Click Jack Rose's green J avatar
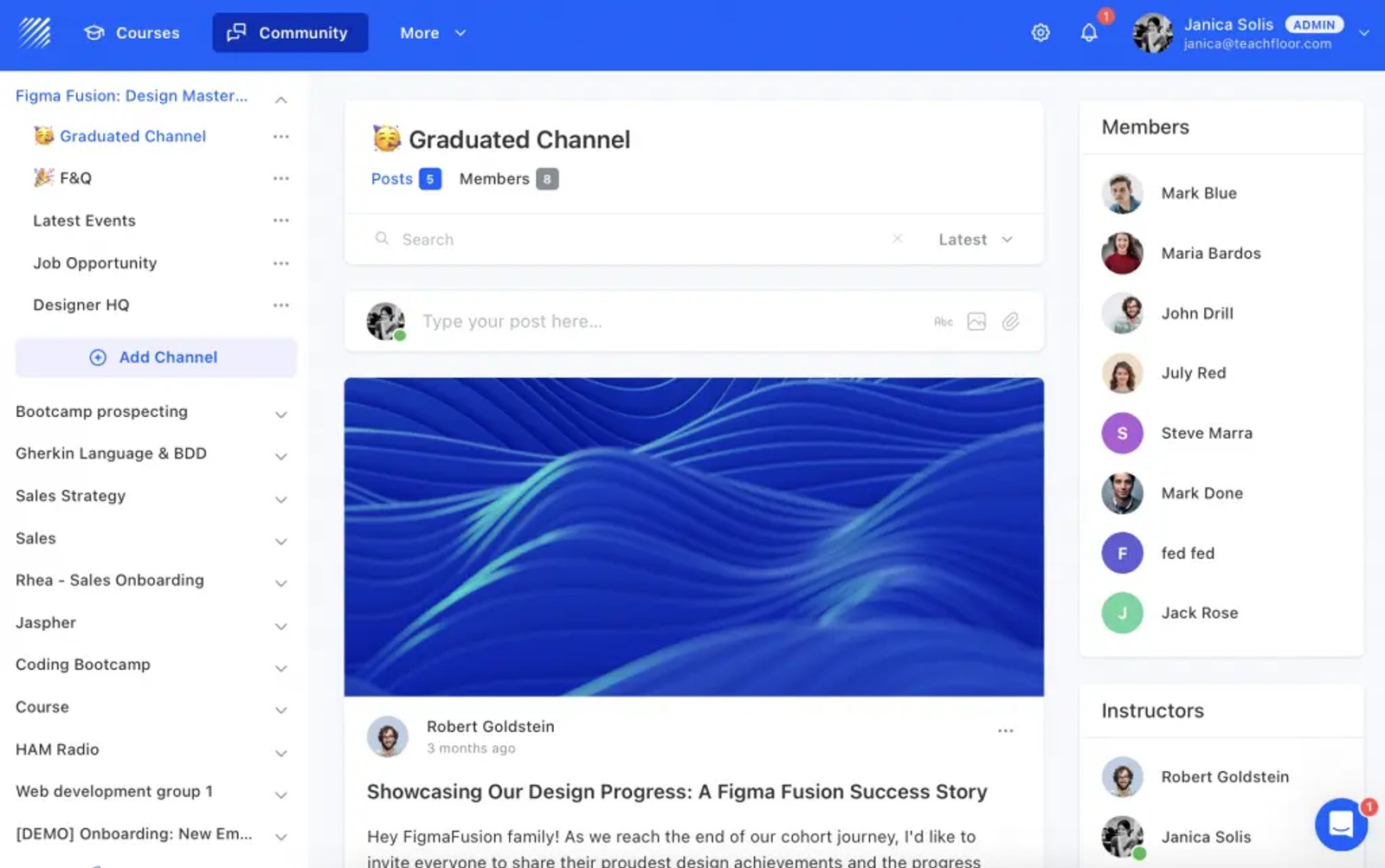The image size is (1385, 868). (x=1122, y=613)
